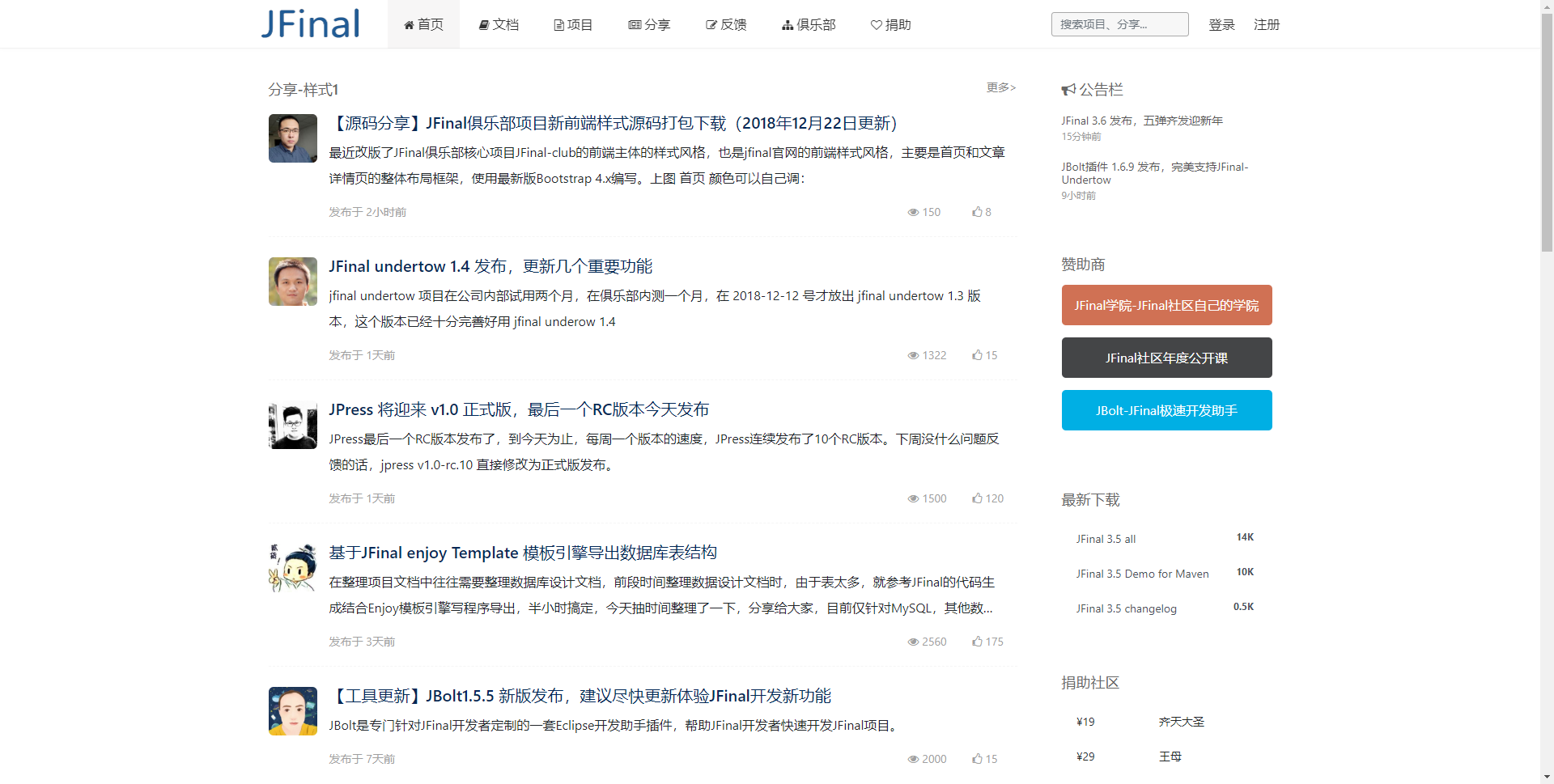Image resolution: width=1554 pixels, height=784 pixels.
Task: Click the JFinal logo
Action: click(310, 24)
